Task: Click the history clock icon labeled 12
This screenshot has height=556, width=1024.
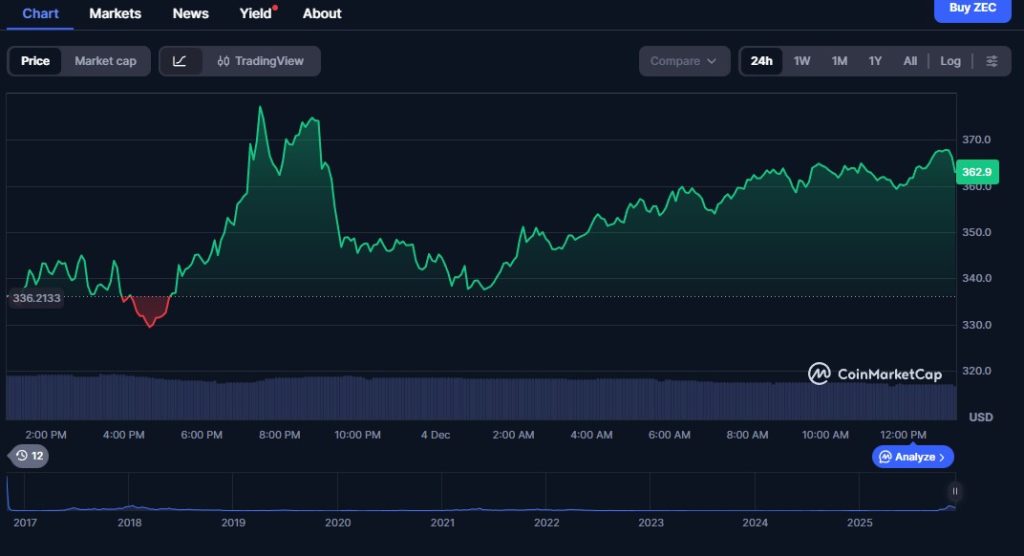Action: tap(29, 456)
